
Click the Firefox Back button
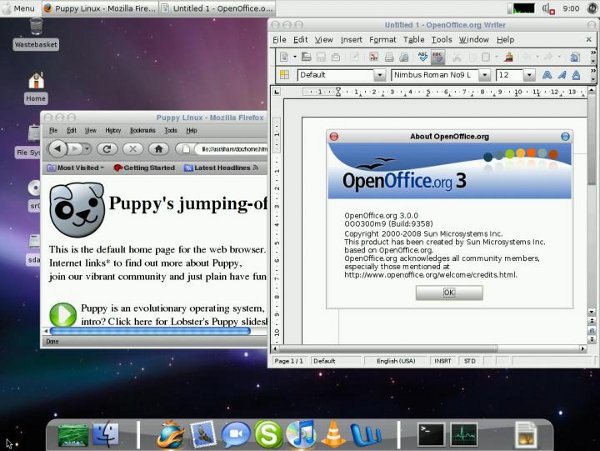(x=58, y=148)
